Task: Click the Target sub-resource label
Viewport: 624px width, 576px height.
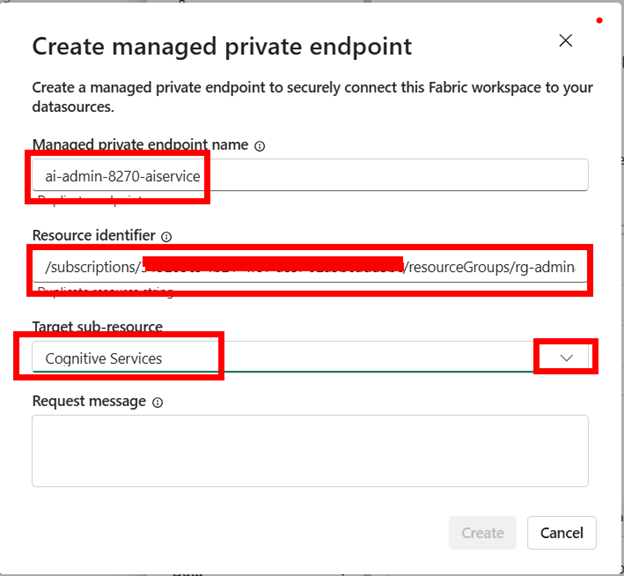Action: click(97, 327)
